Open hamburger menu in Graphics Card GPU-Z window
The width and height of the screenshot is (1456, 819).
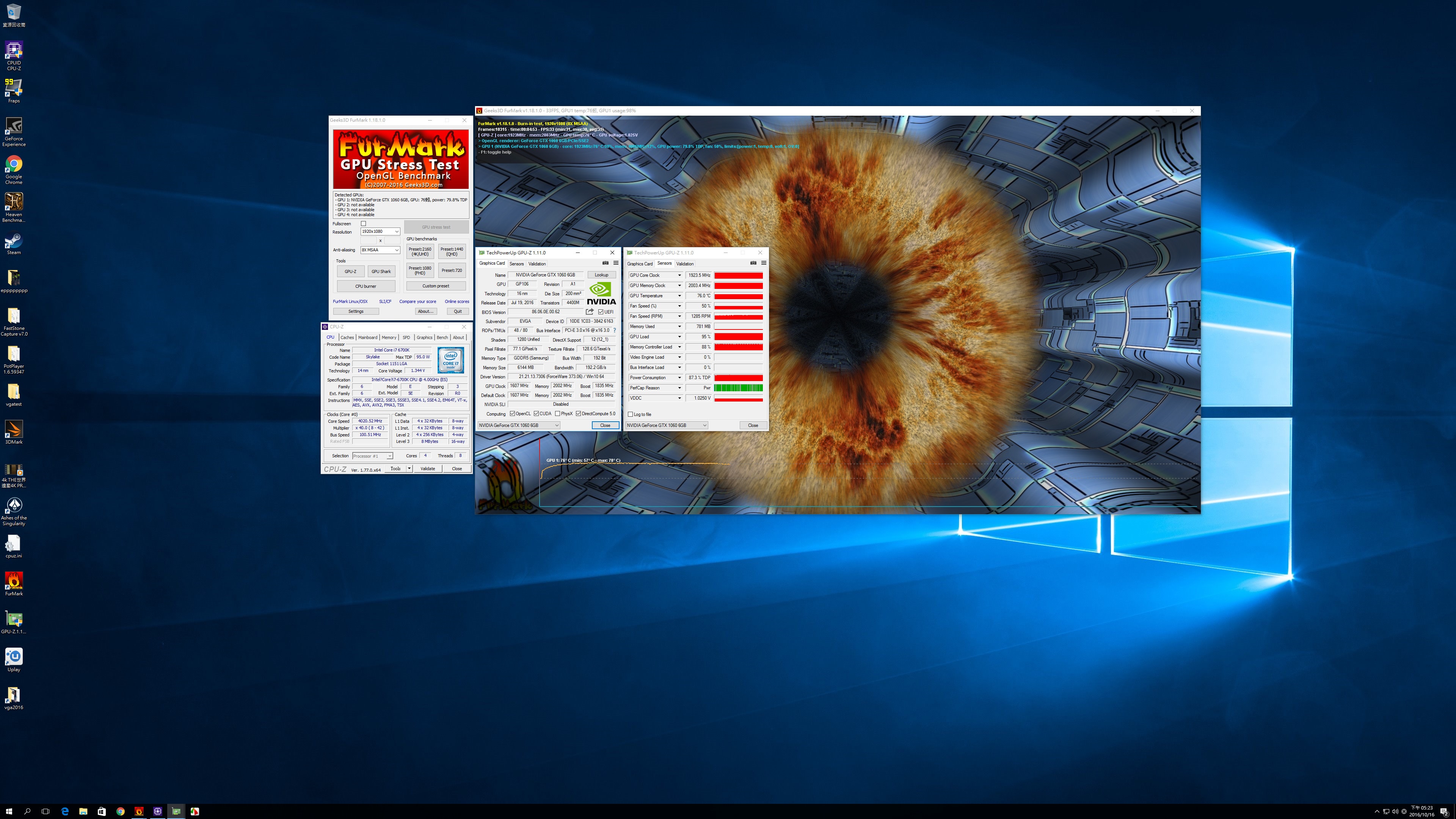point(616,263)
